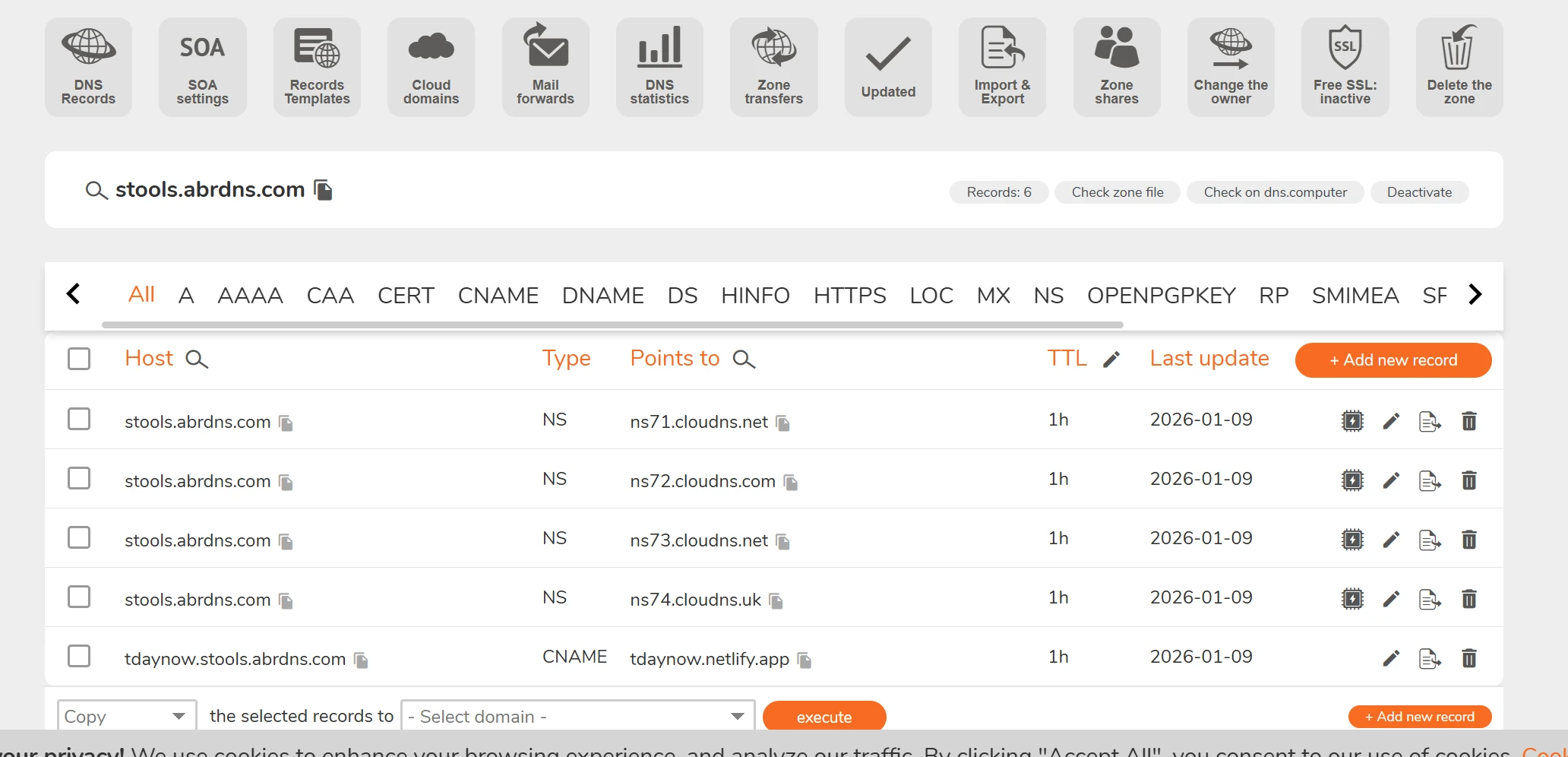Viewport: 1568px width, 757px height.
Task: Tick the select-all records checkbox
Action: point(79,359)
